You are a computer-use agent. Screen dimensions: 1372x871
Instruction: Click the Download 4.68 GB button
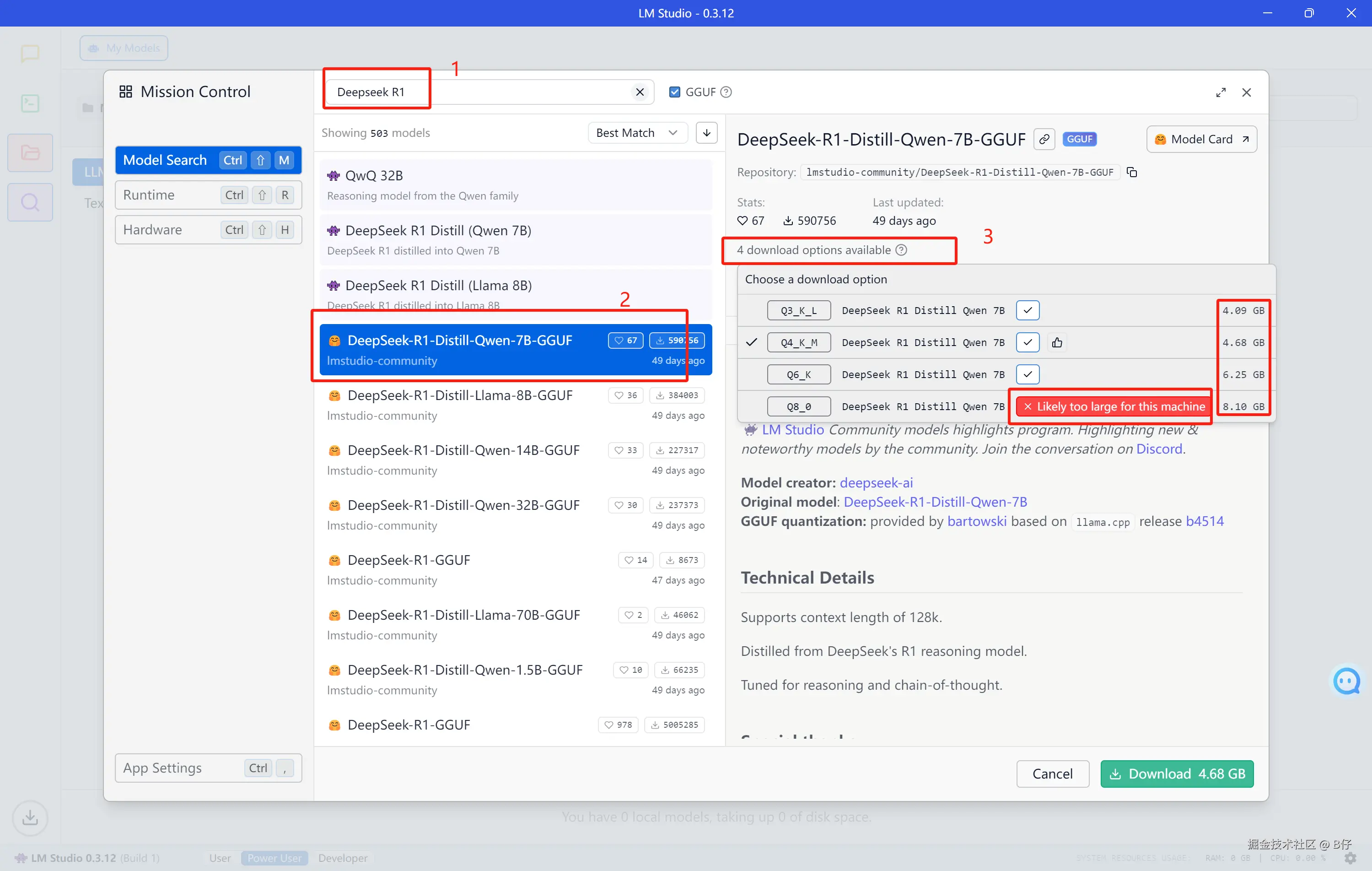pos(1177,774)
